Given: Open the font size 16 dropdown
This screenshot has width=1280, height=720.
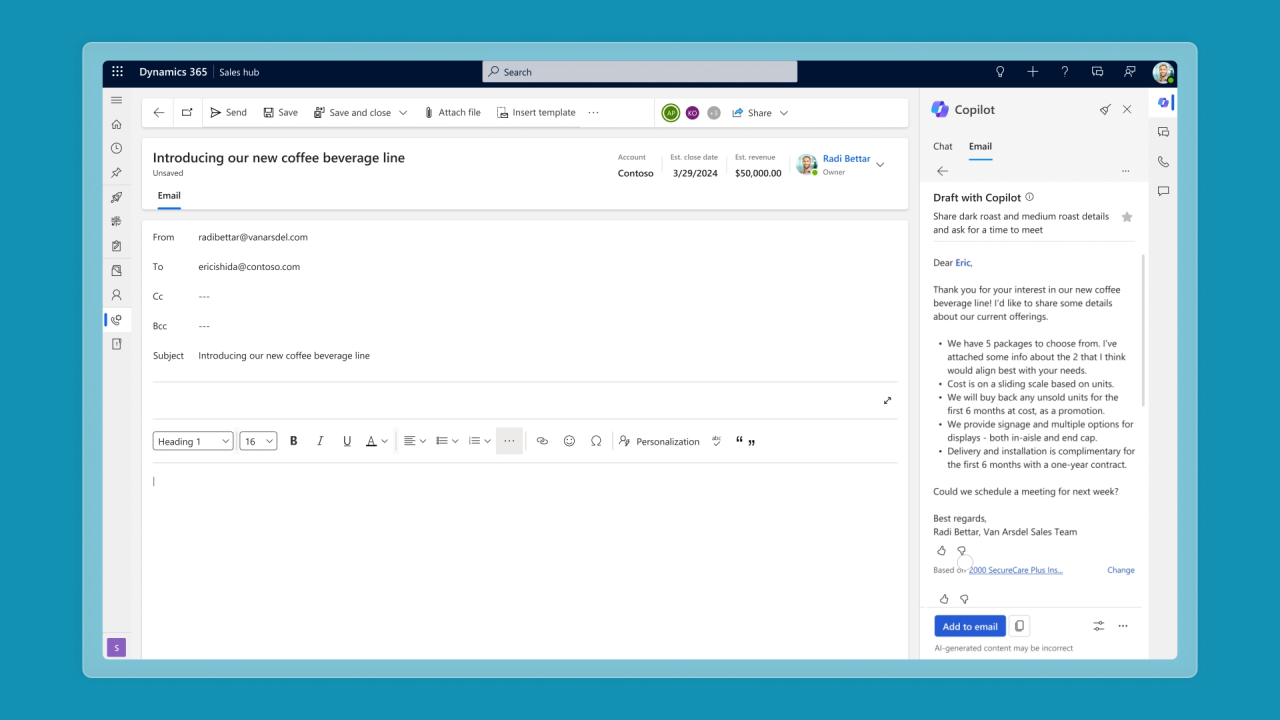Looking at the screenshot, I should tap(258, 441).
